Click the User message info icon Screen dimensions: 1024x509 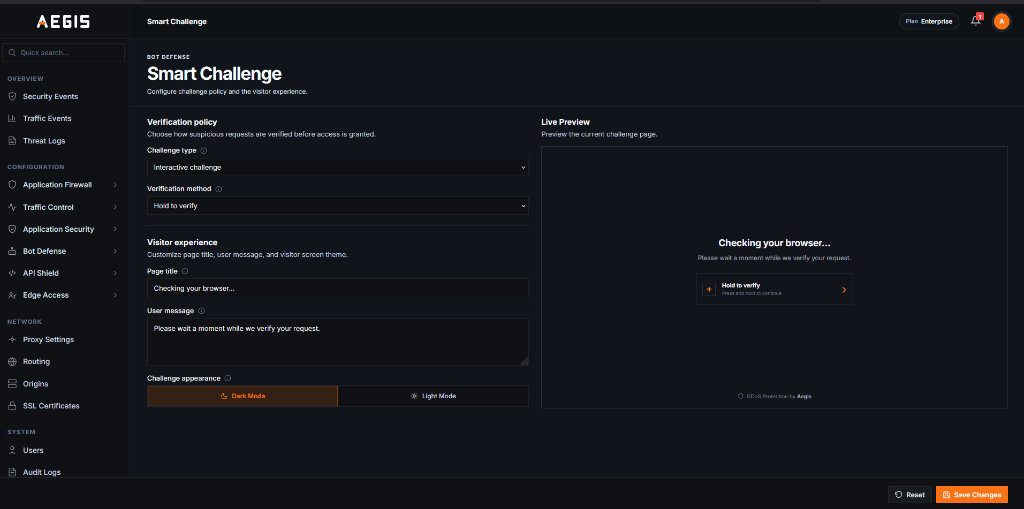tap(201, 311)
